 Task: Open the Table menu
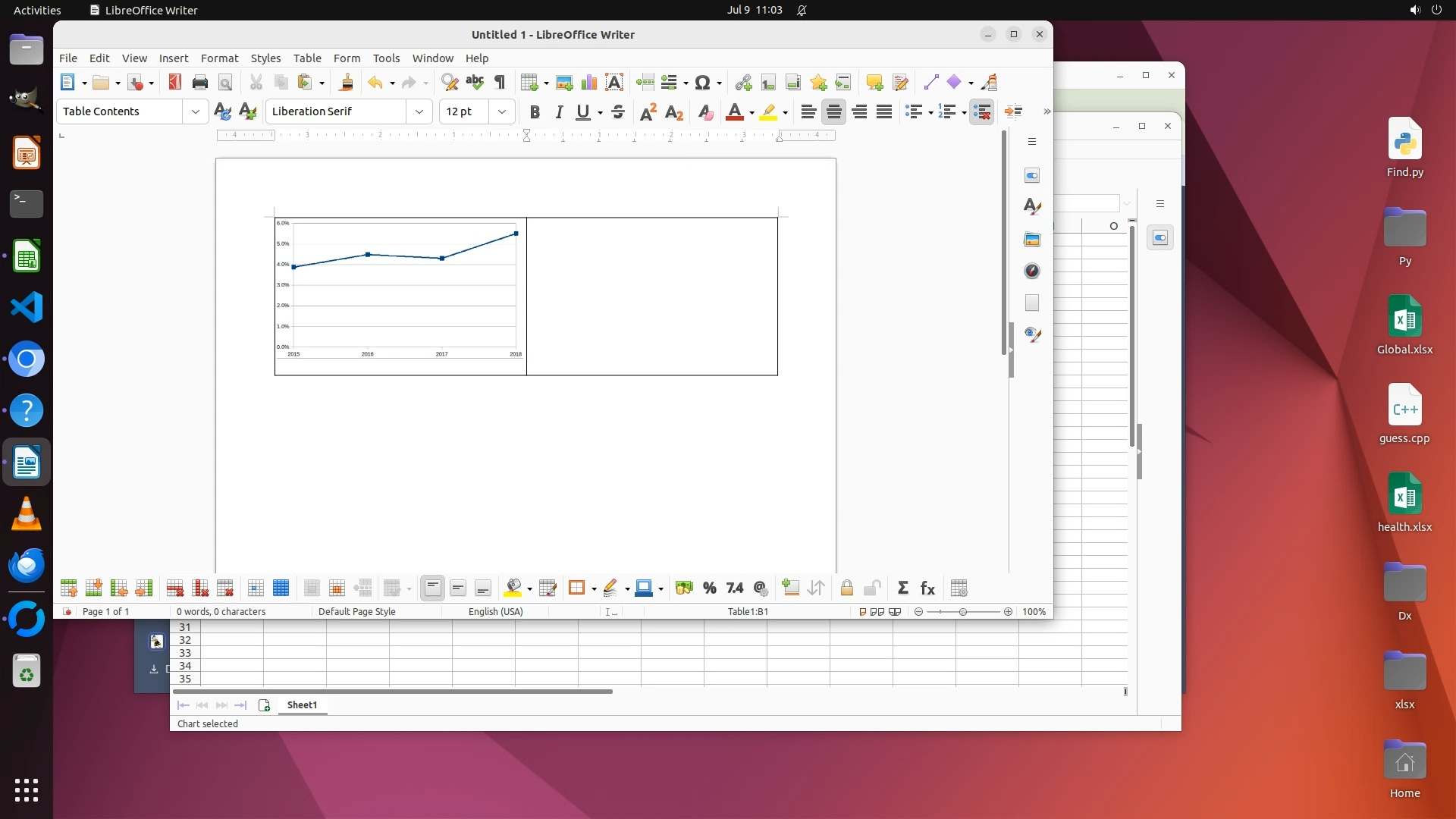click(307, 58)
